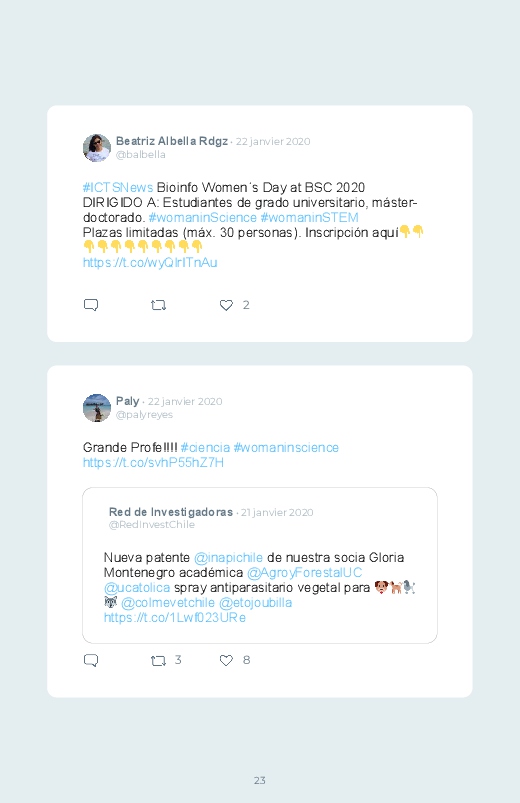Follow link https://t.co/svhP55hZ7H
Image resolution: width=520 pixels, height=803 pixels.
click(x=153, y=463)
